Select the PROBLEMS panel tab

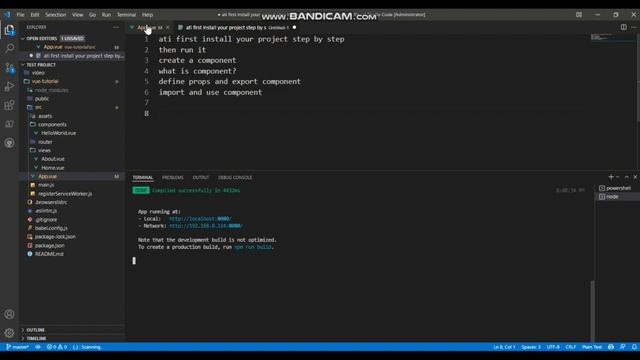tap(173, 178)
